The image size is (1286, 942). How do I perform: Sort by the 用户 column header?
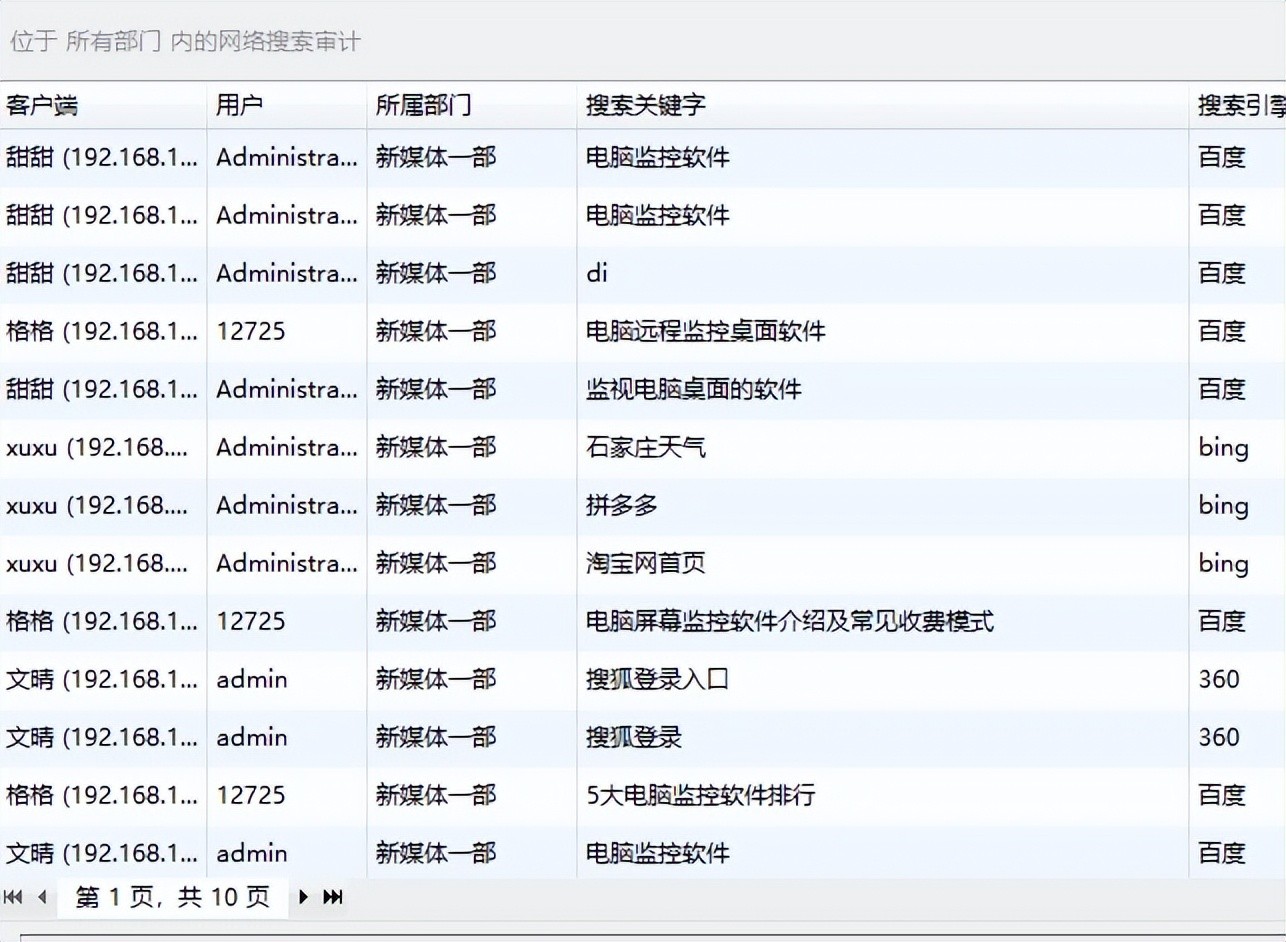tap(240, 105)
